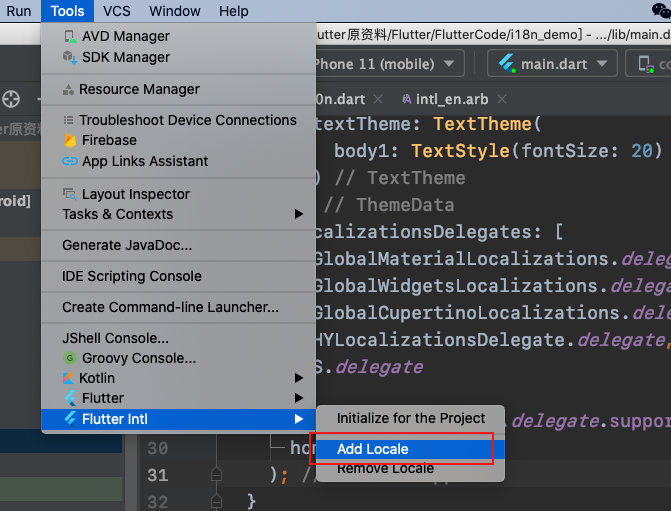This screenshot has width=671, height=511.
Task: Click the Flutter Intl logo icon
Action: pyautogui.click(x=70, y=419)
